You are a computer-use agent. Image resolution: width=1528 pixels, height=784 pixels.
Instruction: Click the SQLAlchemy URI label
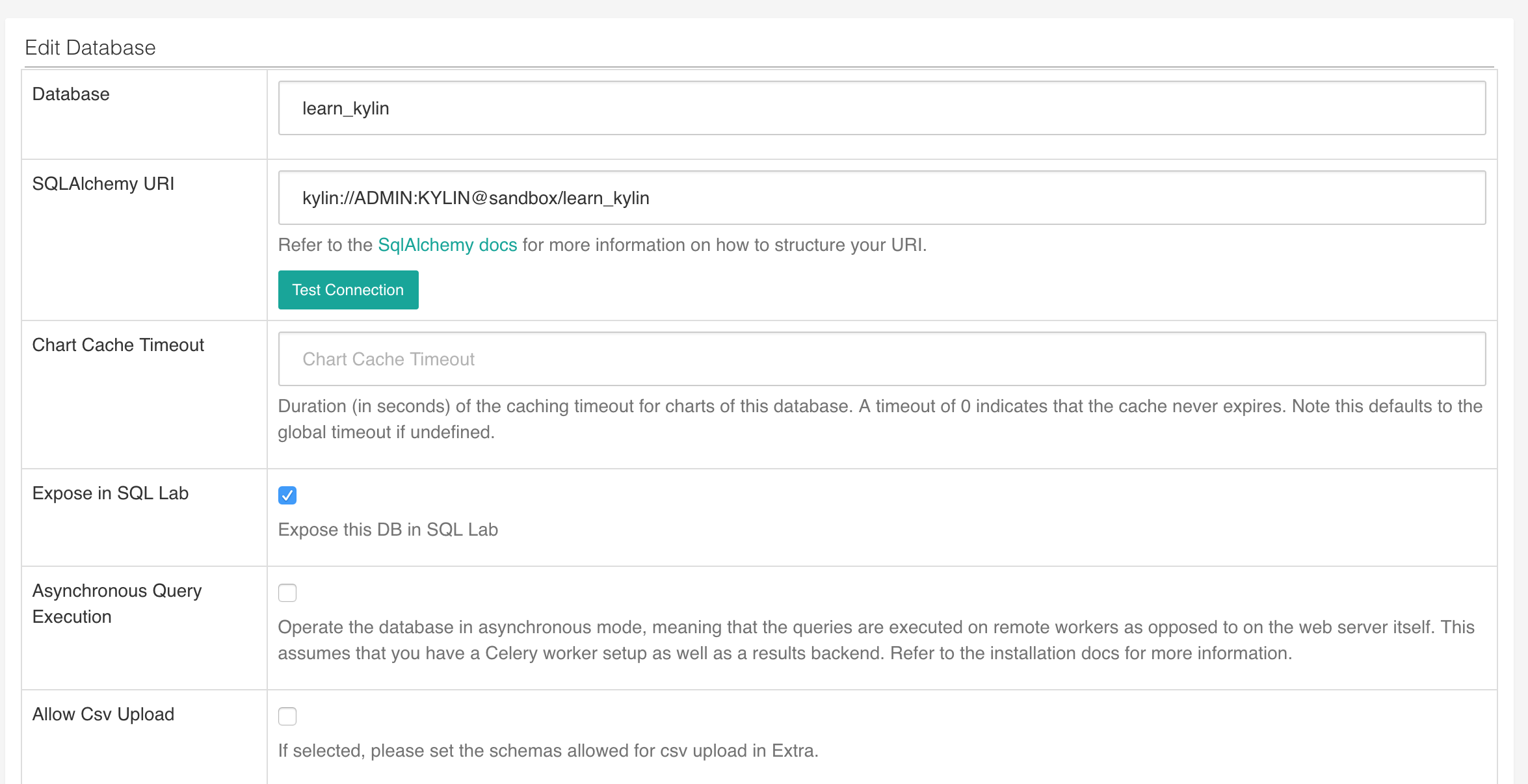click(x=103, y=184)
